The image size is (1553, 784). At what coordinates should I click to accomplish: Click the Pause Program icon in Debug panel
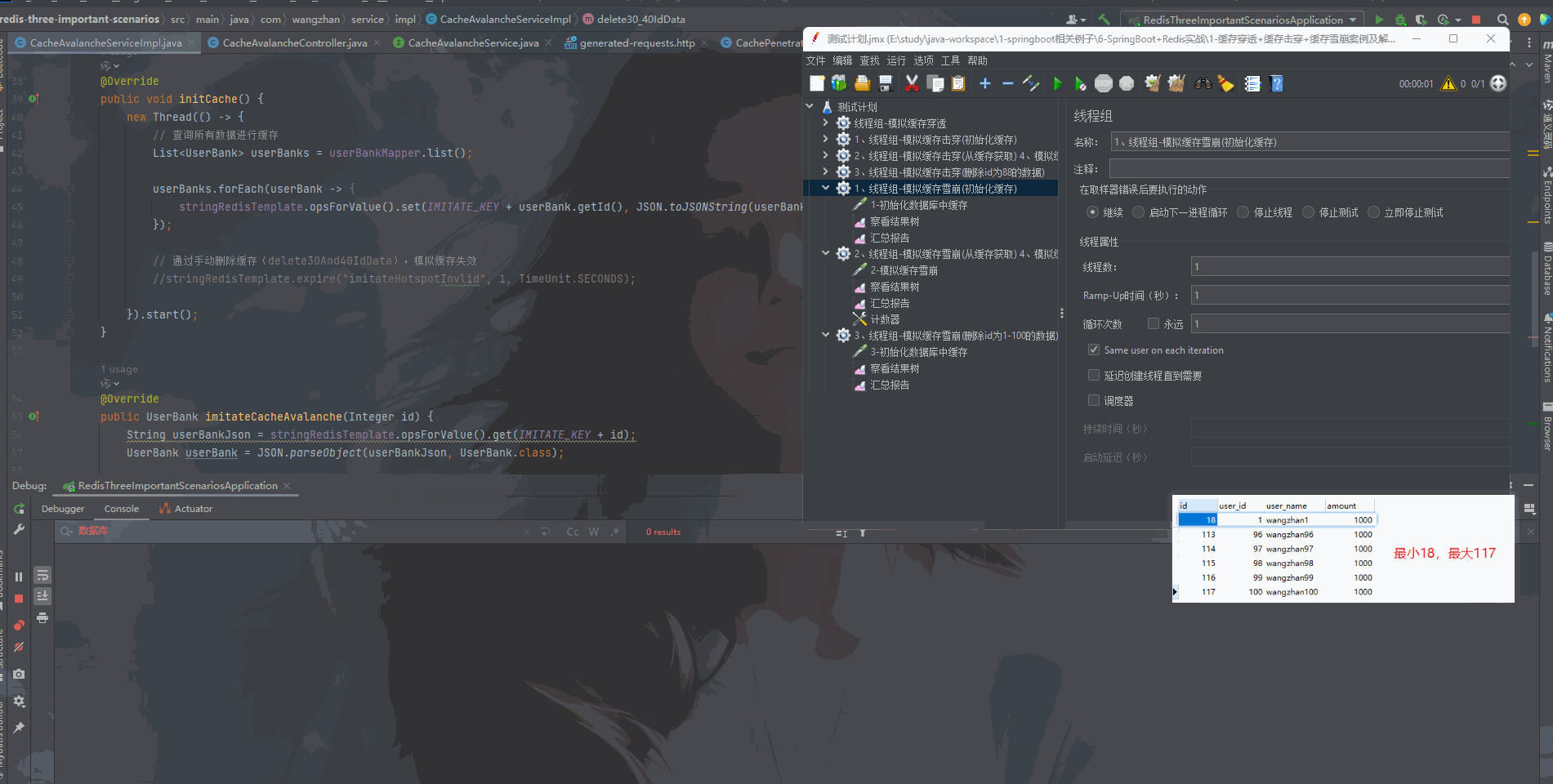click(19, 577)
